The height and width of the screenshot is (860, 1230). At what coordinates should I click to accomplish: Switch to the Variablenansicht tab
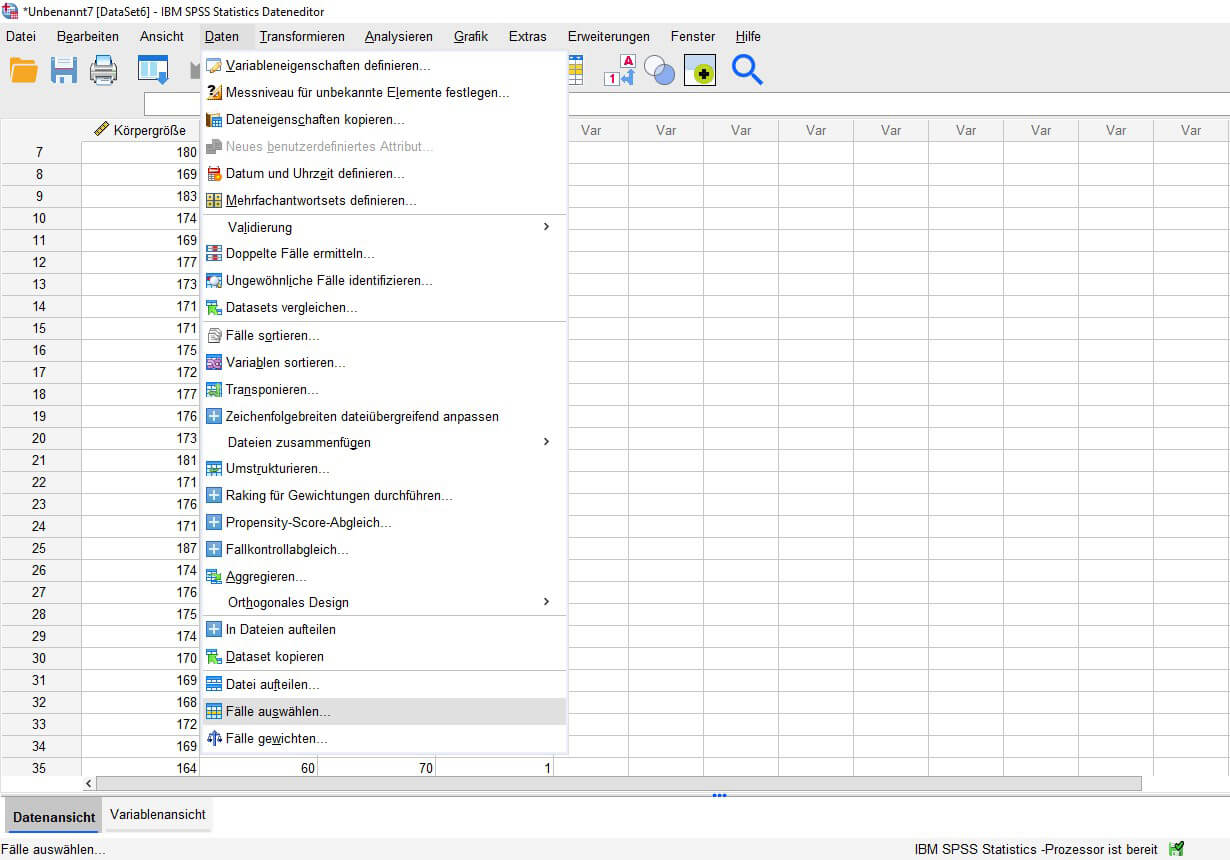pos(157,814)
